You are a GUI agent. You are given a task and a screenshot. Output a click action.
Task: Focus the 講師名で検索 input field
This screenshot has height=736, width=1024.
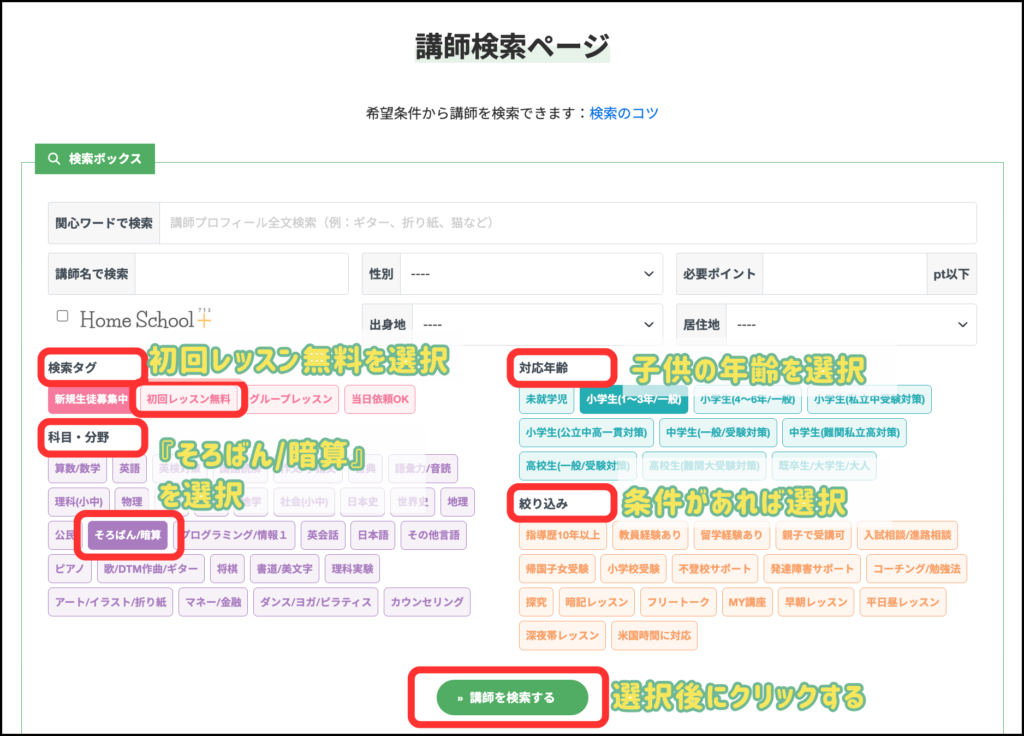coord(240,274)
